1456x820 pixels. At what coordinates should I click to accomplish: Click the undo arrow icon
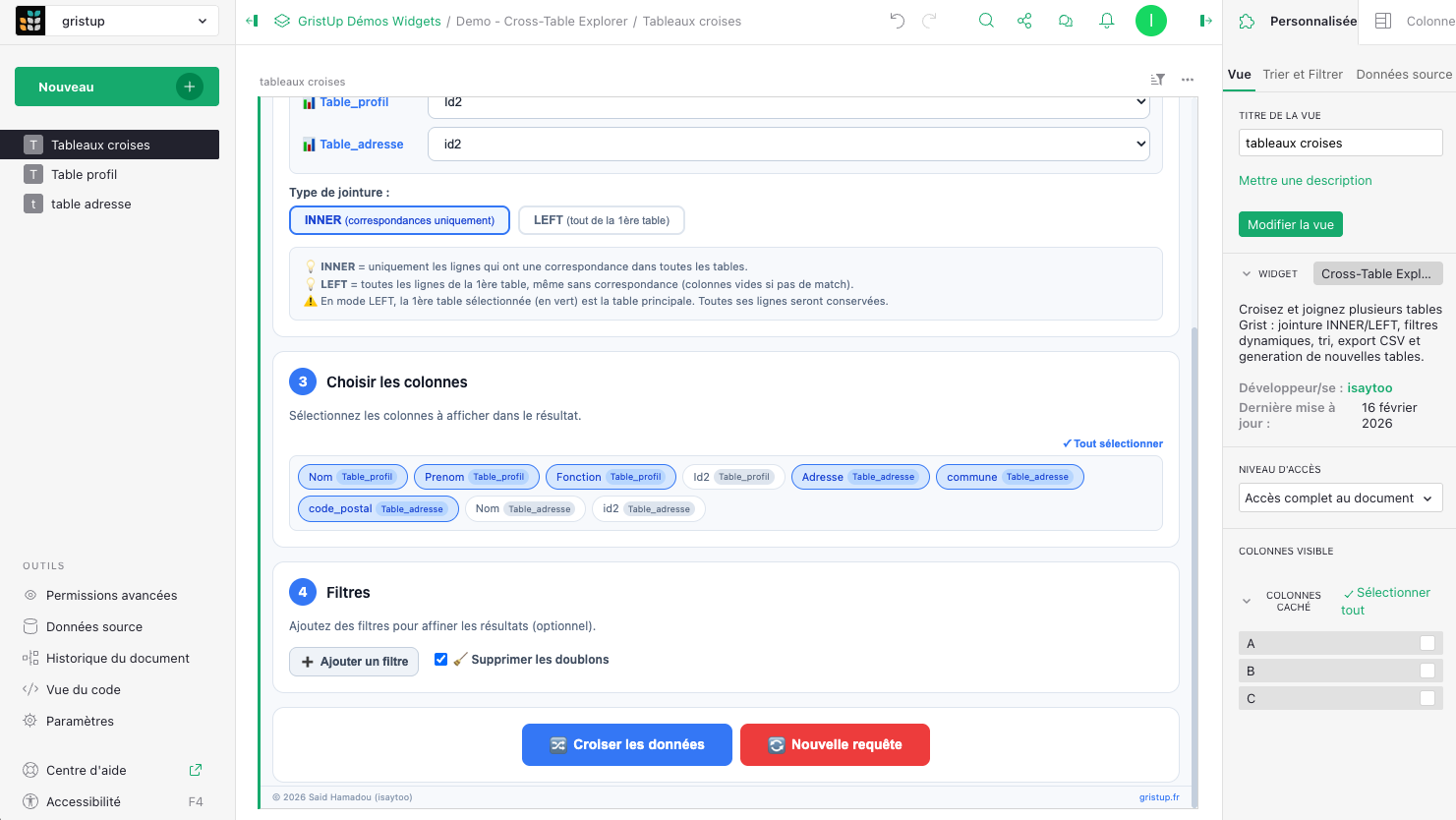point(897,21)
